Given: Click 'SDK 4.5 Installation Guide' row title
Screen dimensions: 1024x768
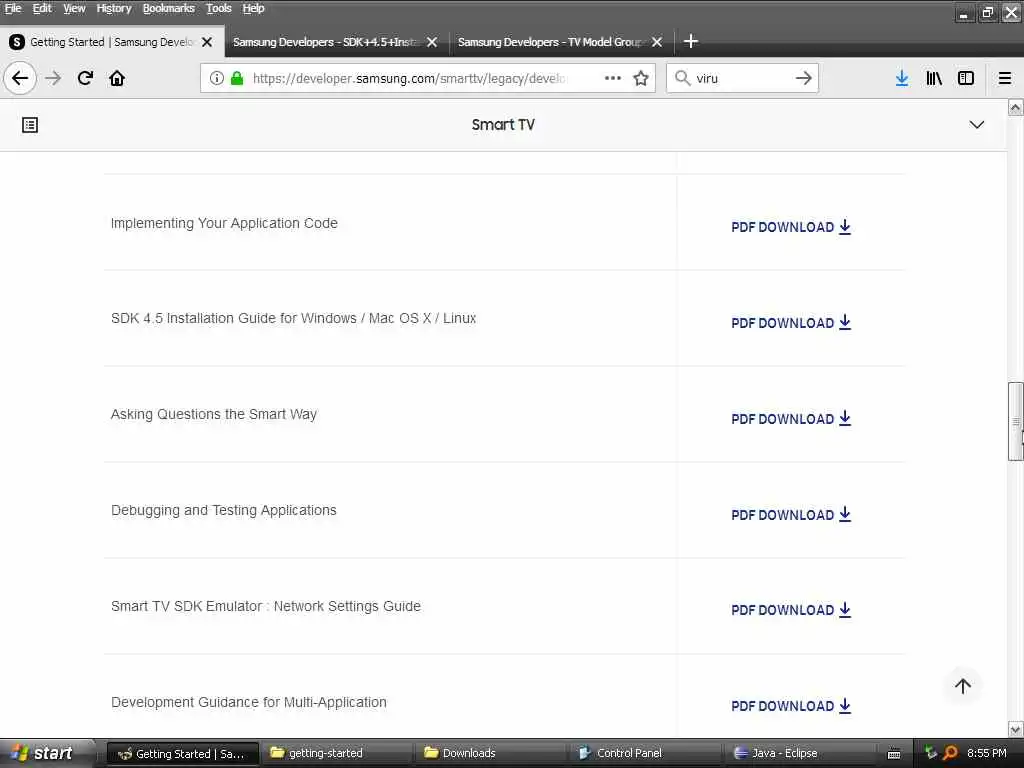Looking at the screenshot, I should coord(293,318).
